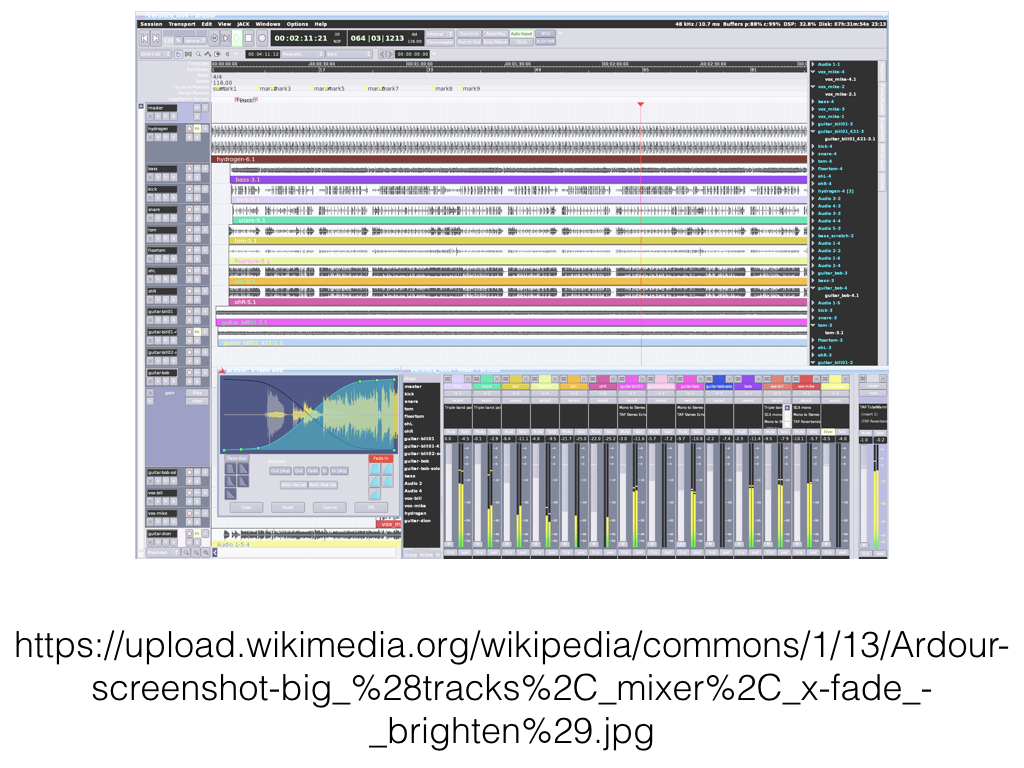1024x768 pixels.
Task: Click the zoom to session magnifier
Action: pyautogui.click(x=206, y=552)
